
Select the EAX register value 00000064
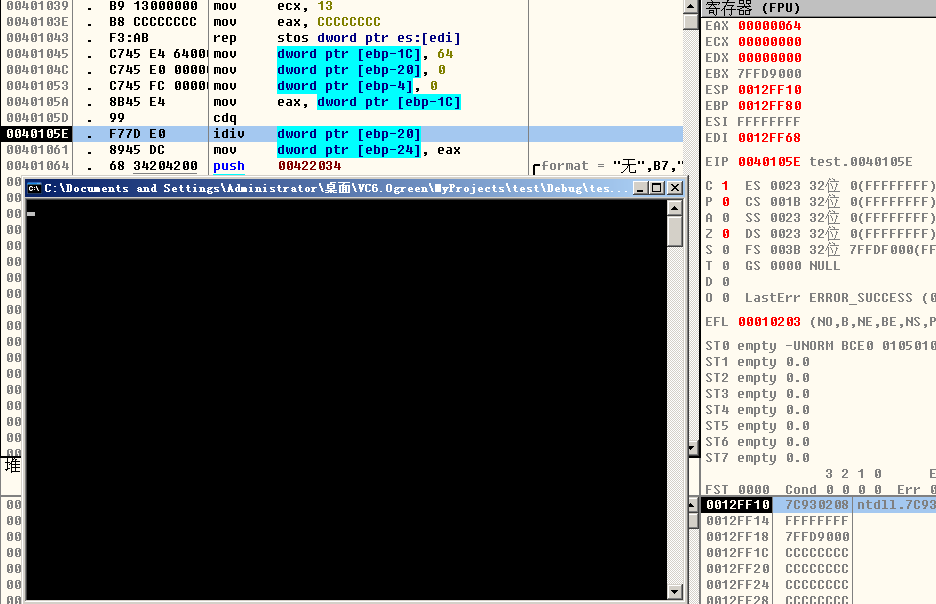(769, 26)
